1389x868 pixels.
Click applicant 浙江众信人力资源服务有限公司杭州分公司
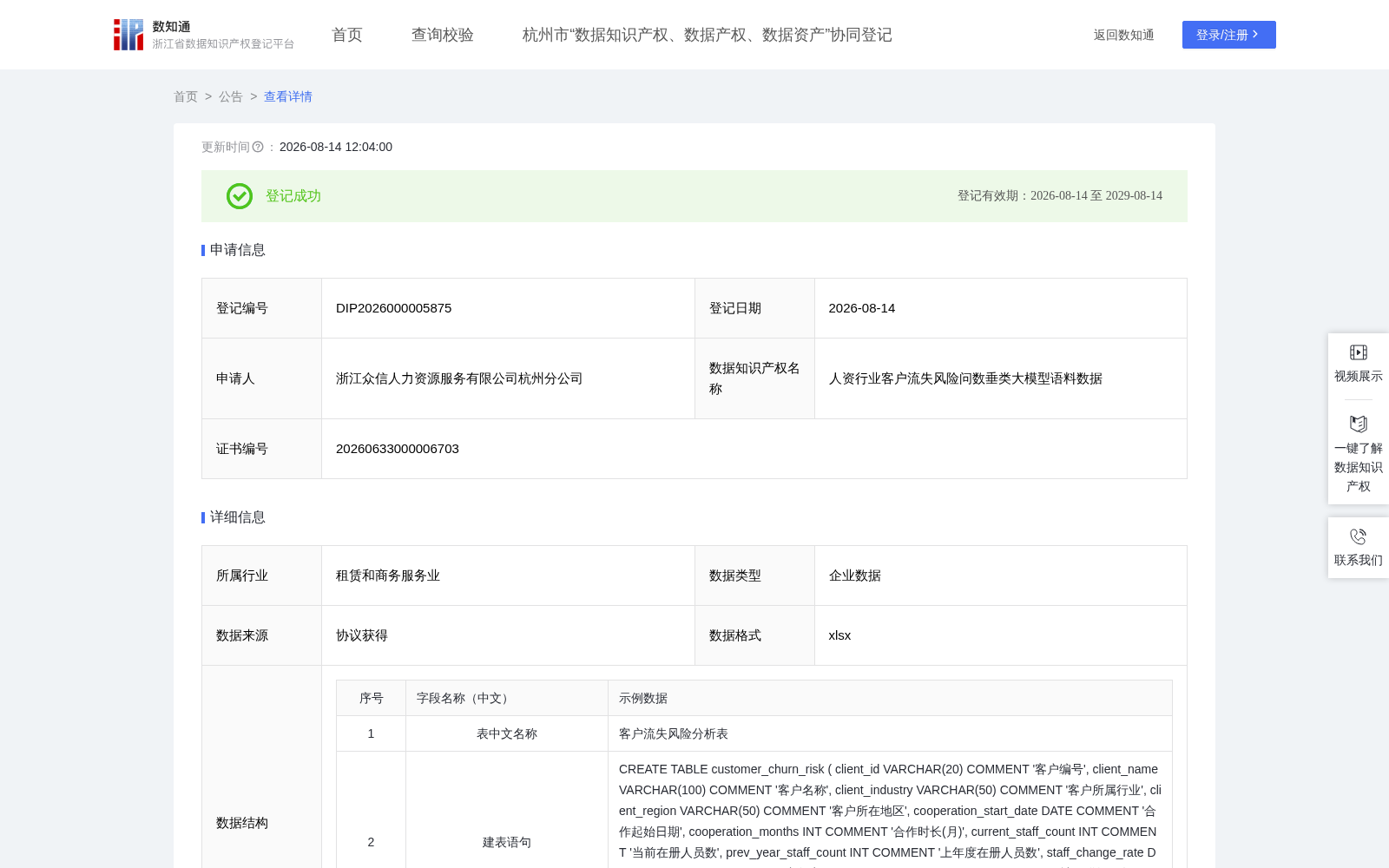(x=459, y=378)
